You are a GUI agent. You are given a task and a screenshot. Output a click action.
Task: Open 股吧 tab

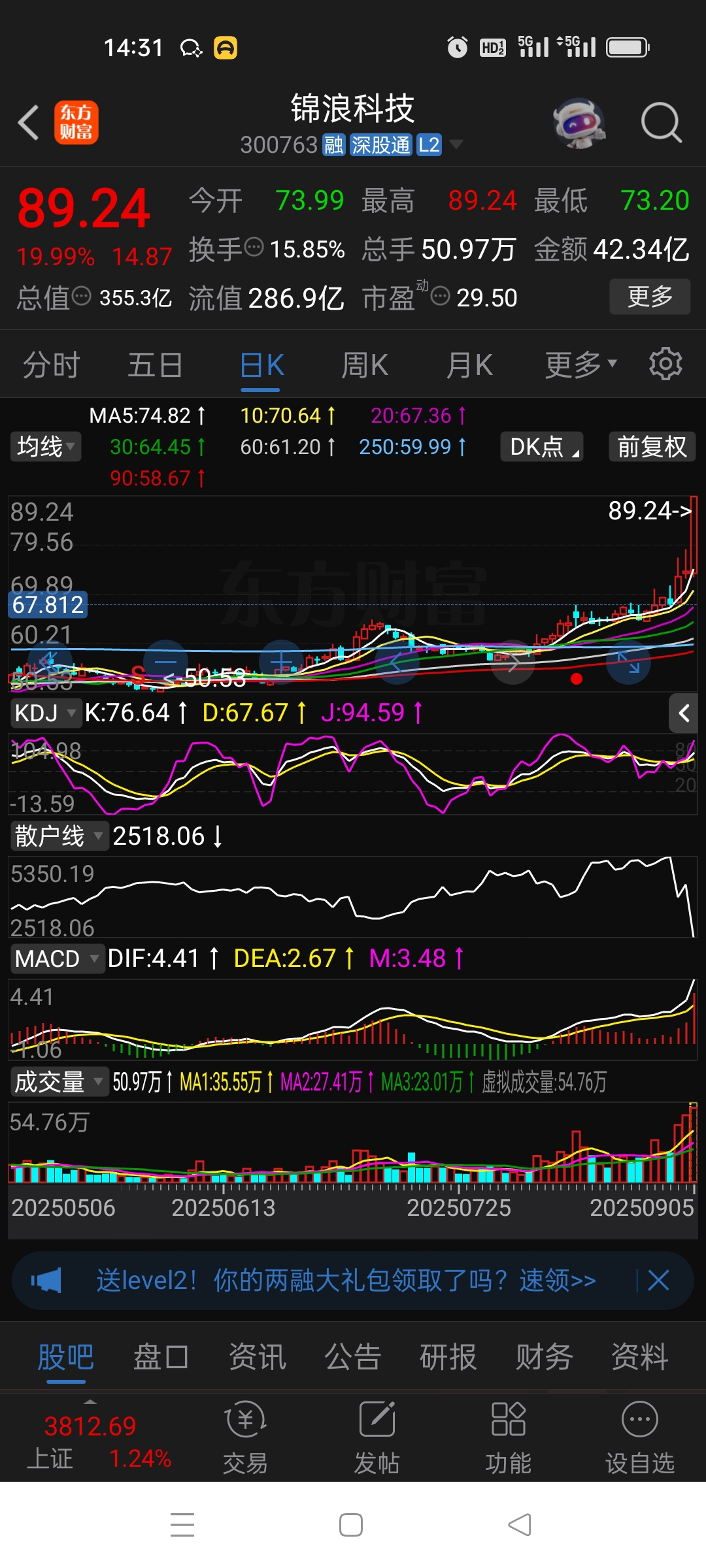(65, 1357)
